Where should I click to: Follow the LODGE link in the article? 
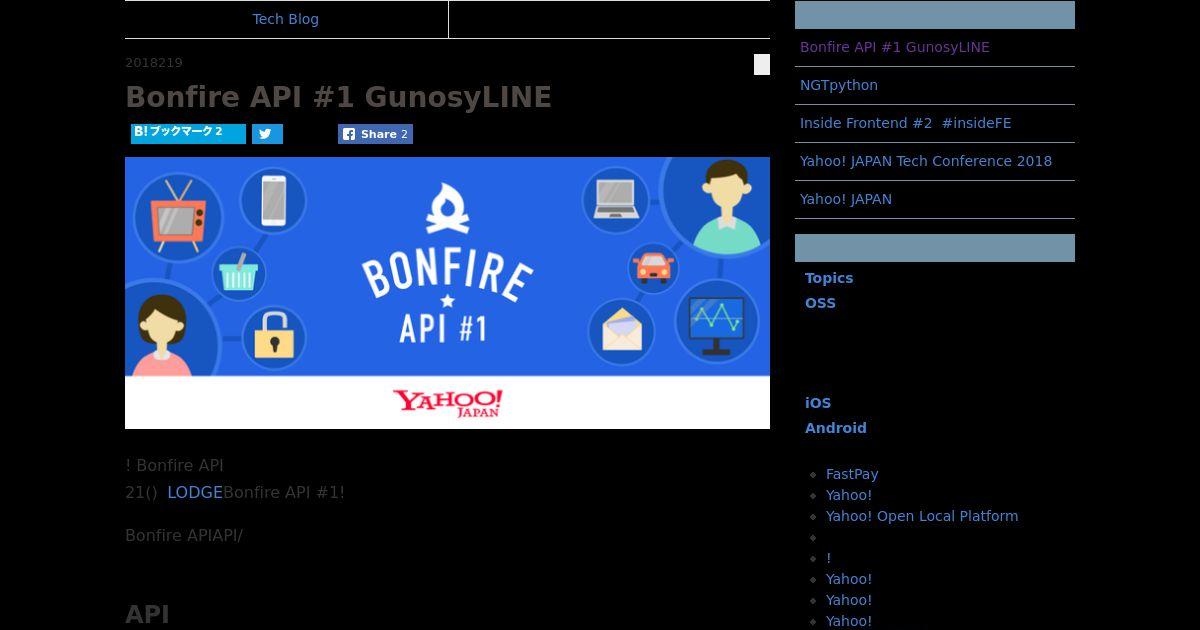195,492
